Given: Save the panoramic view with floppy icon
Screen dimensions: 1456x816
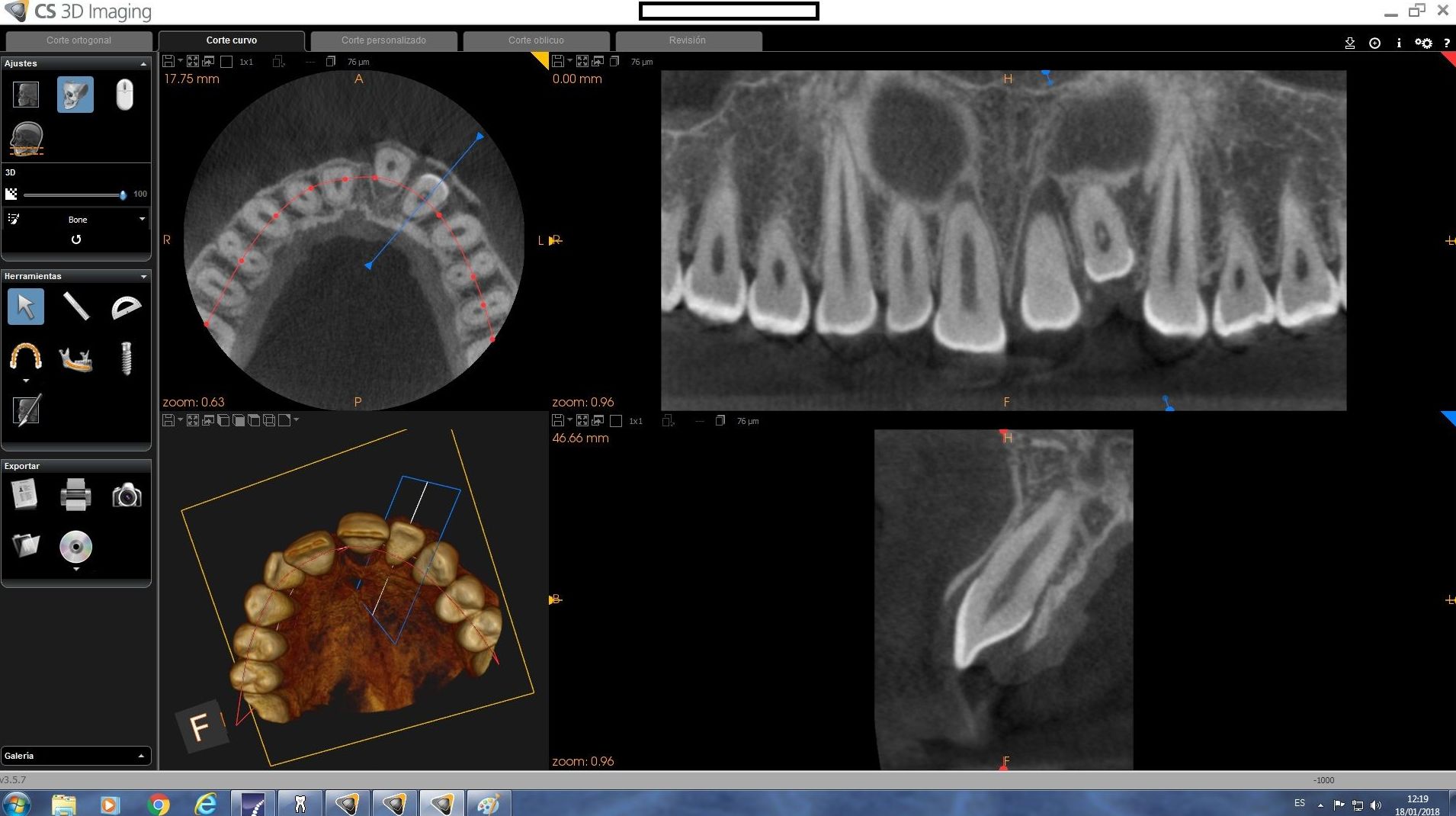Looking at the screenshot, I should [558, 61].
